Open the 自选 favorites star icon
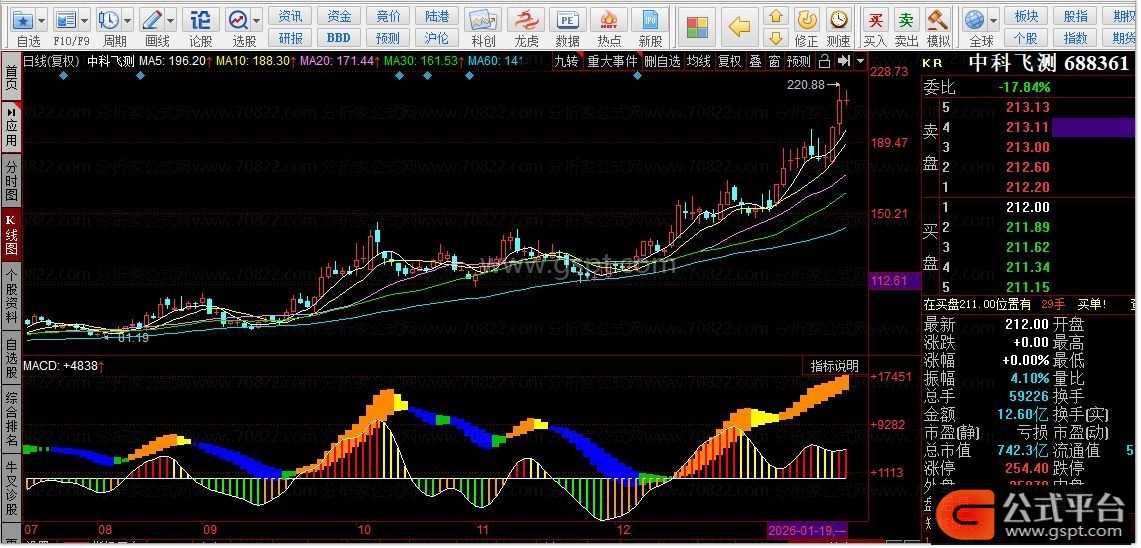The height and width of the screenshot is (548, 1141). click(x=22, y=20)
